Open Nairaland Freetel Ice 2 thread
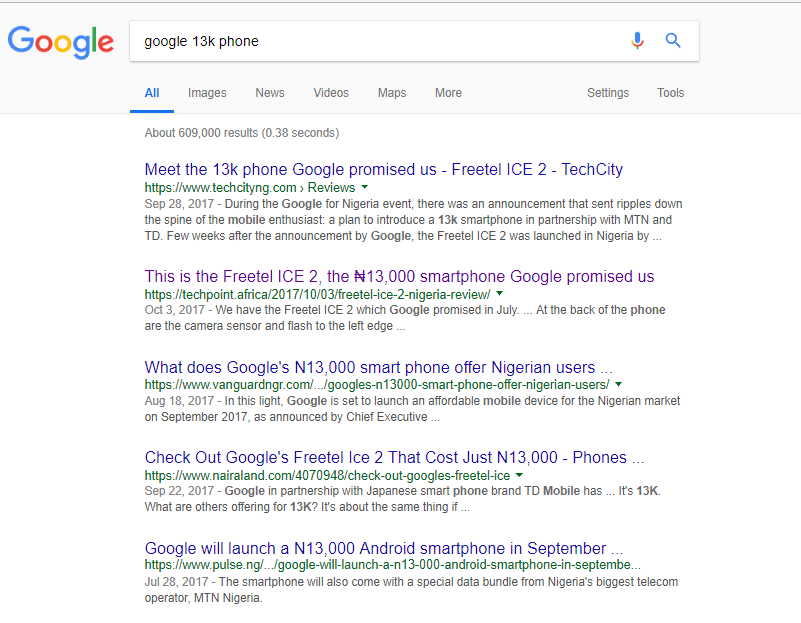Screen dimensions: 801x623 tap(394, 457)
